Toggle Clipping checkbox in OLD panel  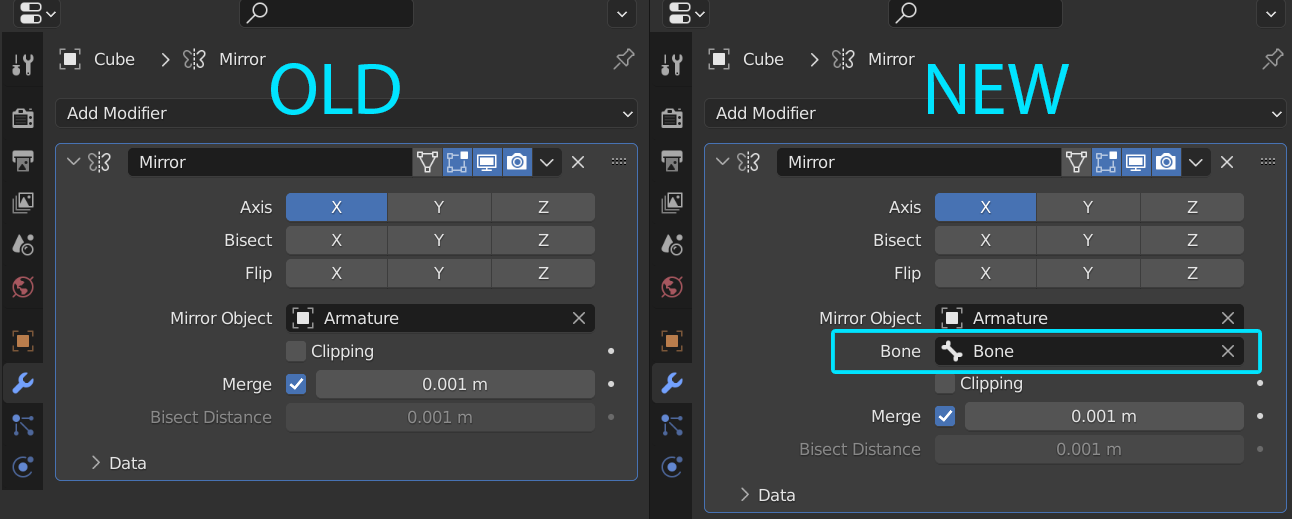(x=295, y=351)
